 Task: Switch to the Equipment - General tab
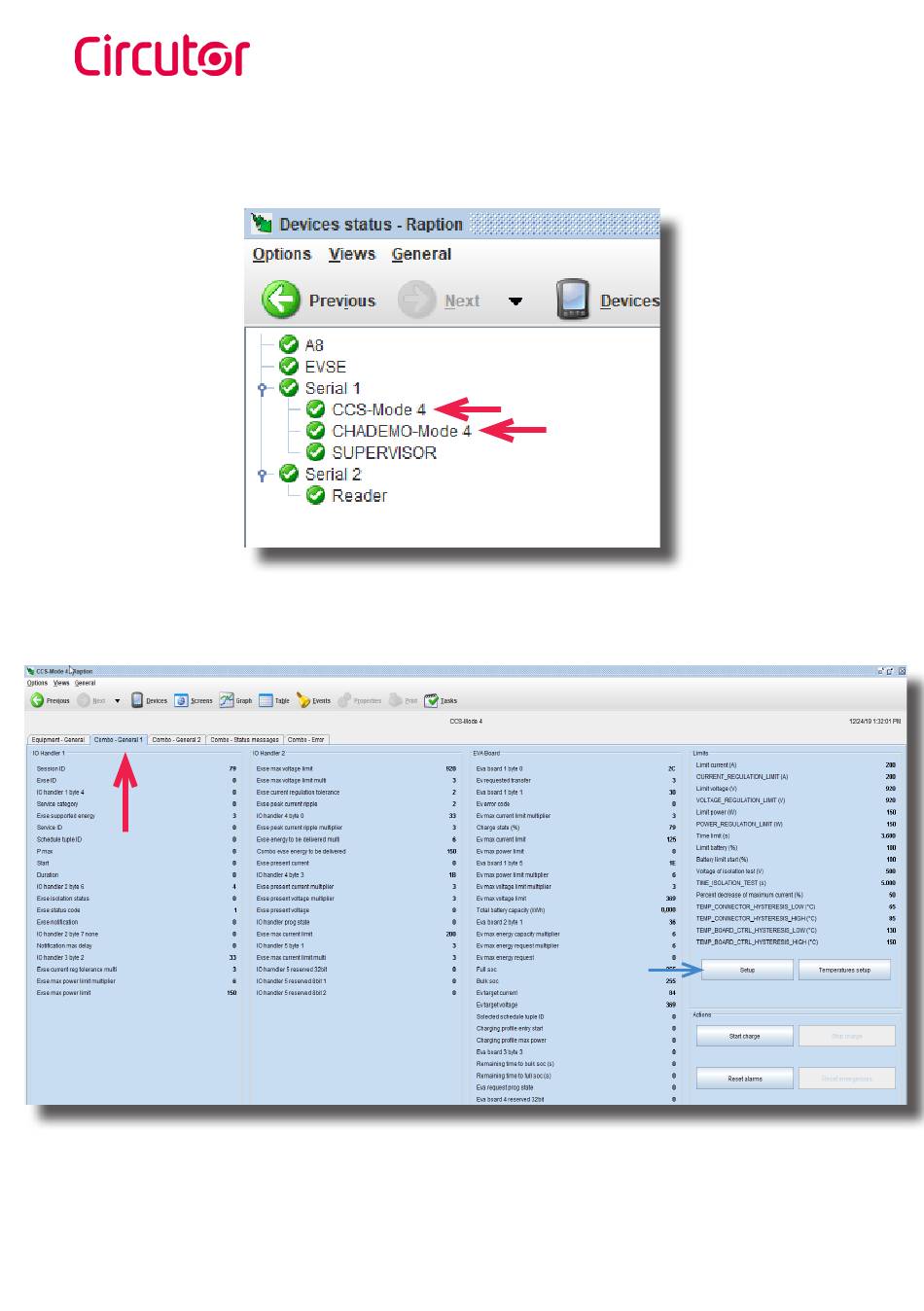click(x=58, y=740)
